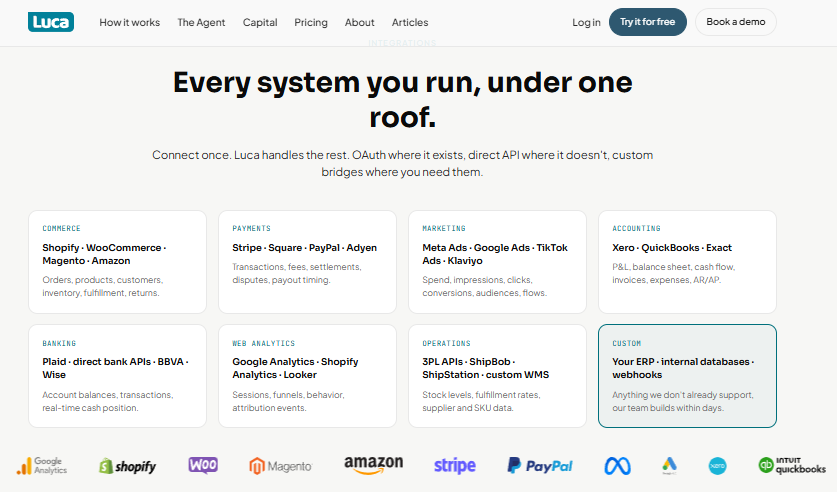Select the highlighted Custom integrations card
837x492 pixels.
click(688, 376)
